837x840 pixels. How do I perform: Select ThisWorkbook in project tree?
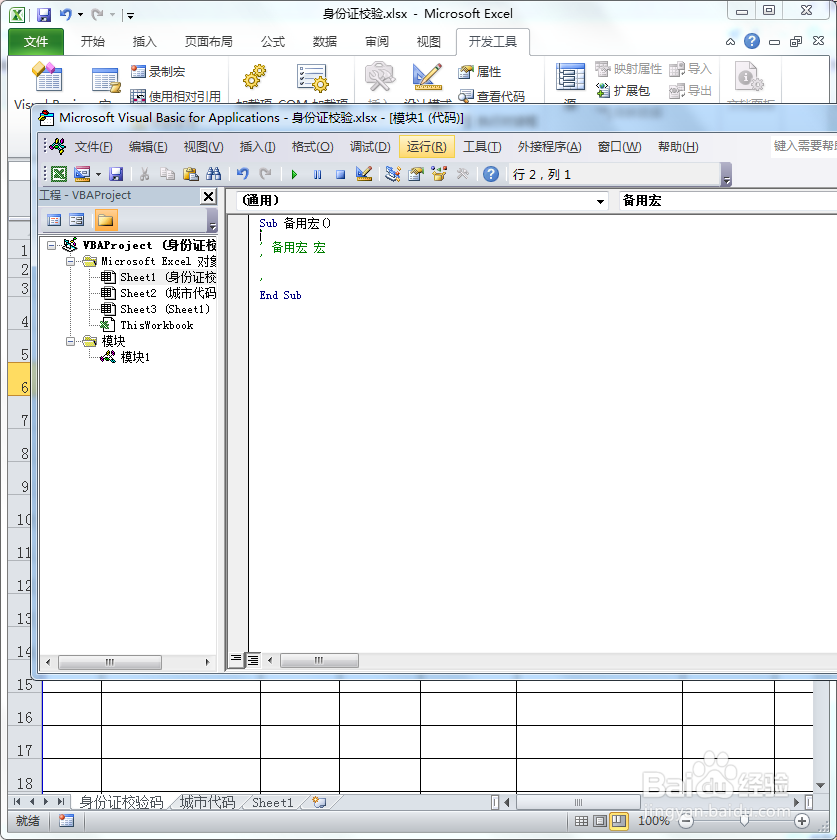[147, 325]
